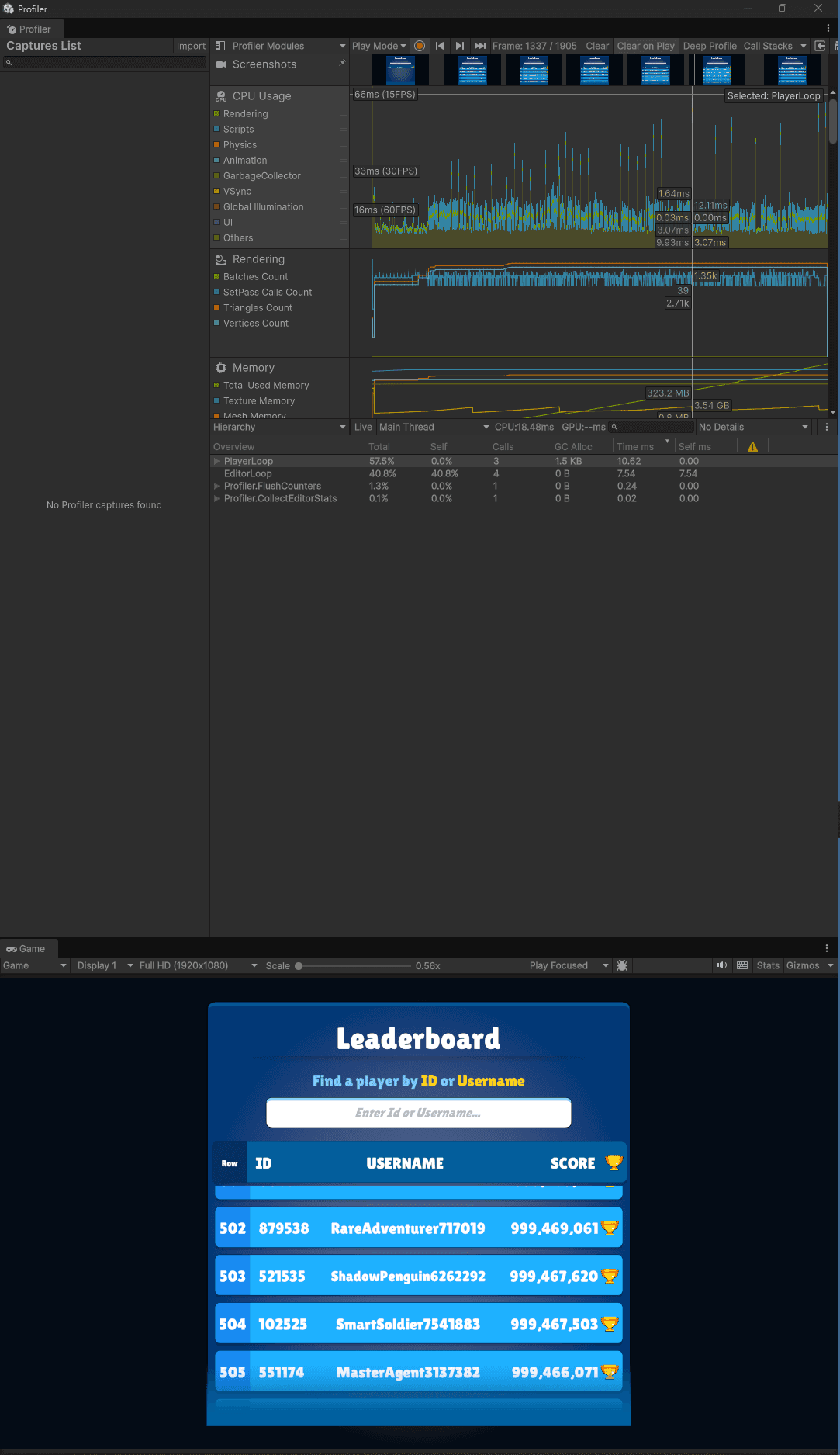Open the Full HD resolution dropdown
840x1455 pixels.
(x=198, y=965)
